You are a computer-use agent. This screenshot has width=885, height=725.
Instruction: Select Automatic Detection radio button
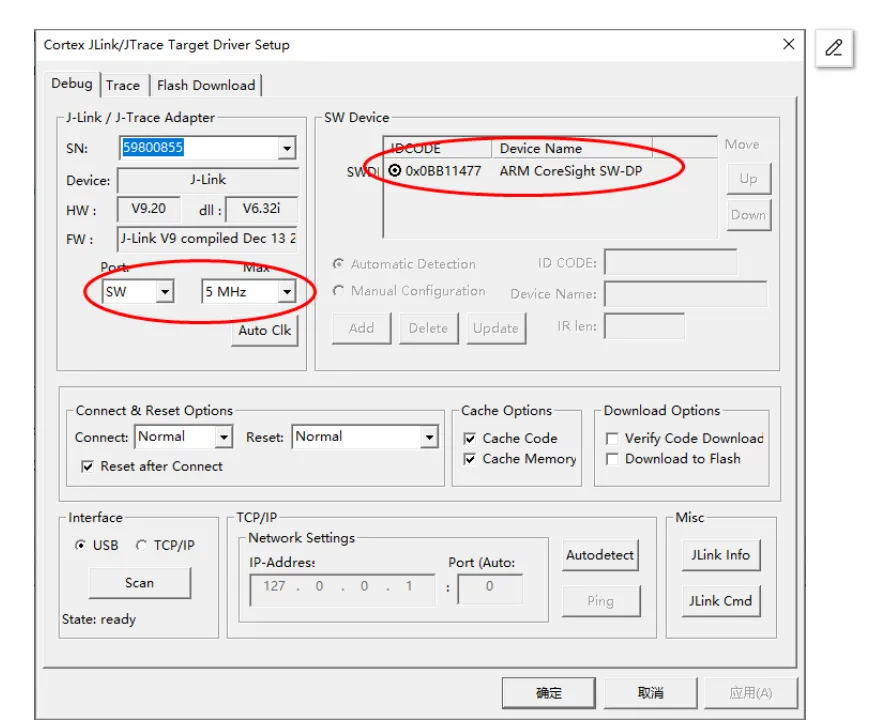click(338, 263)
